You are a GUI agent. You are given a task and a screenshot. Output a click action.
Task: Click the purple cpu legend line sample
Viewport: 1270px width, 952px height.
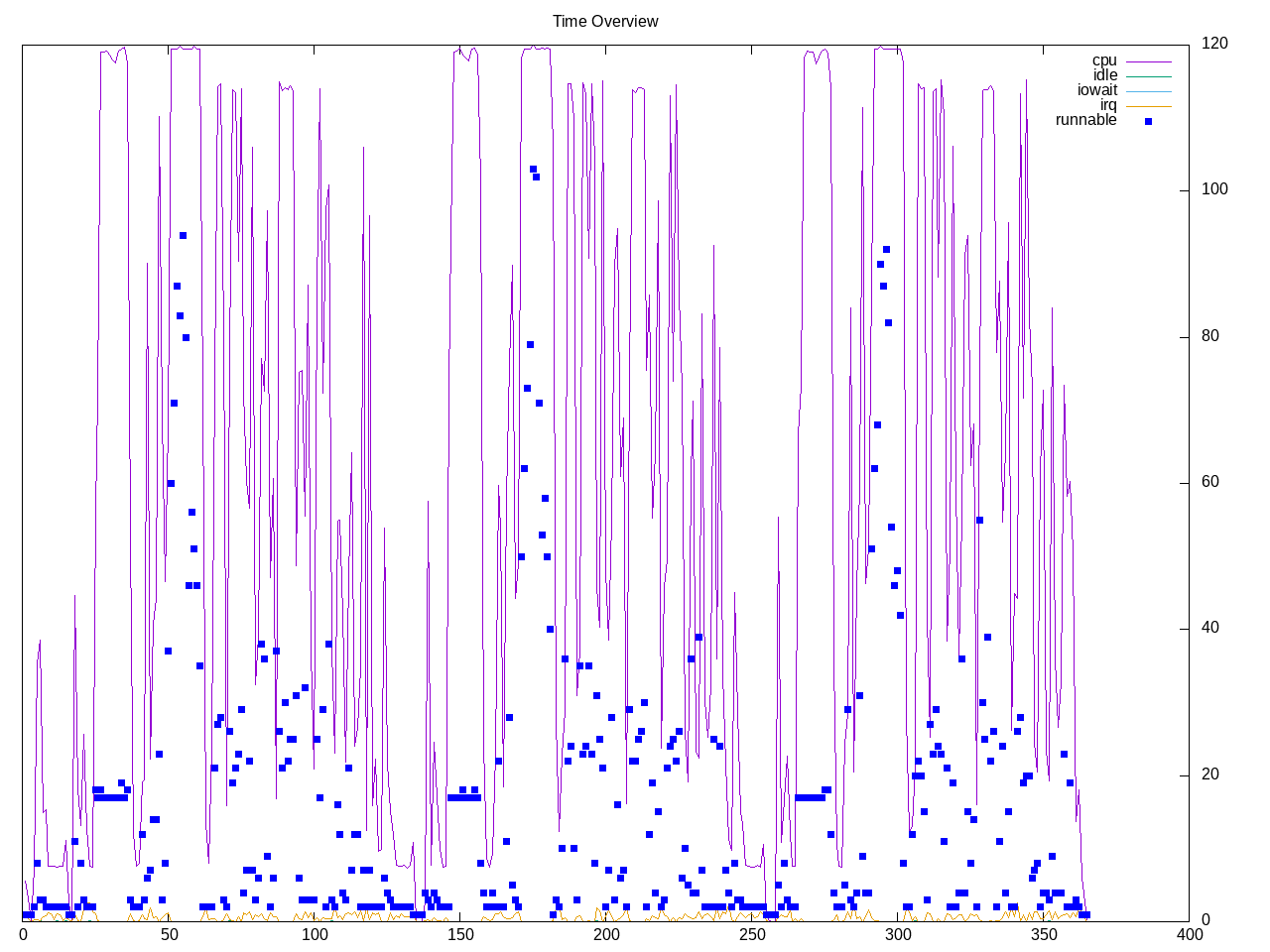tap(1148, 61)
